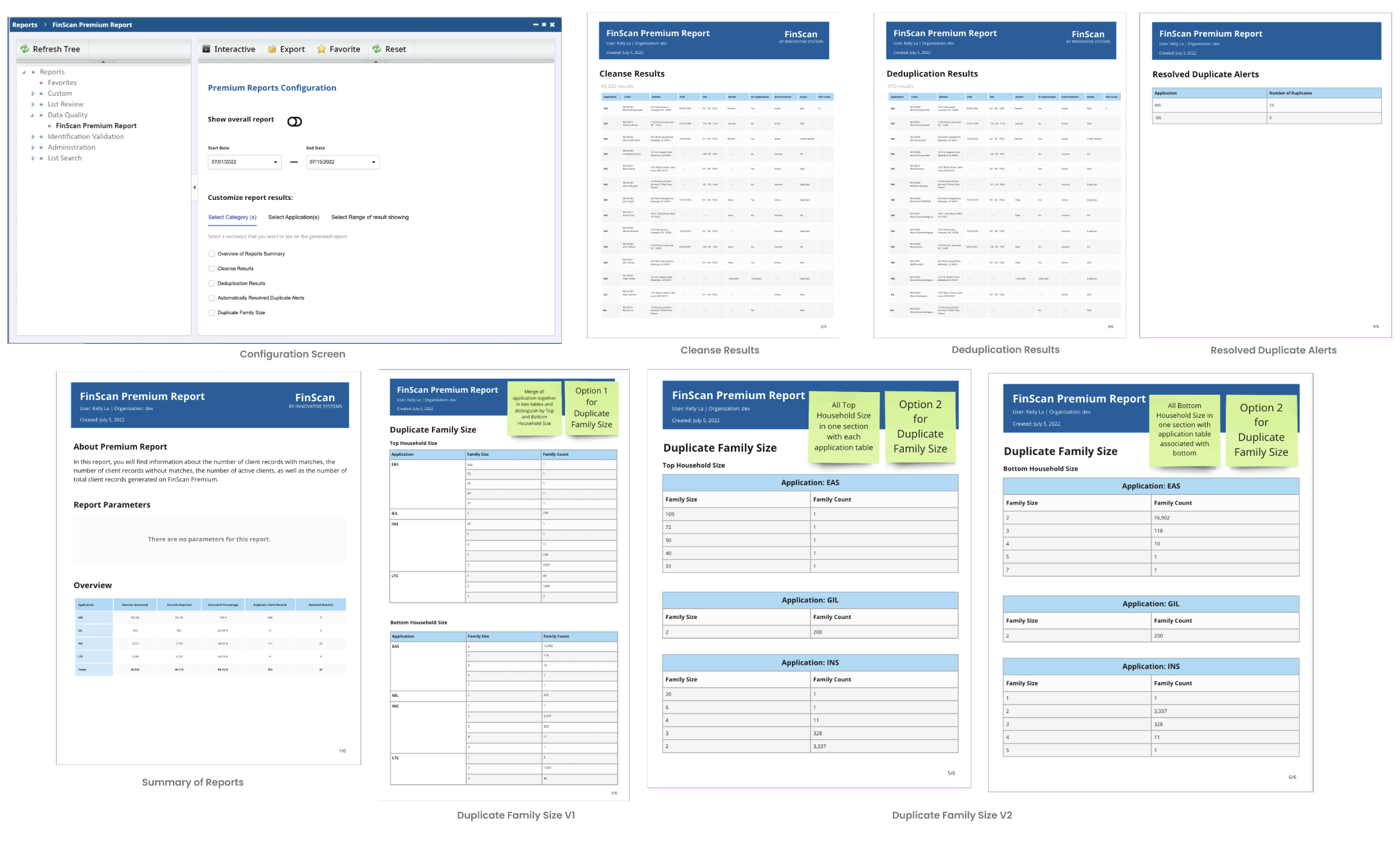
Task: Click the Export folder icon
Action: tap(272, 49)
